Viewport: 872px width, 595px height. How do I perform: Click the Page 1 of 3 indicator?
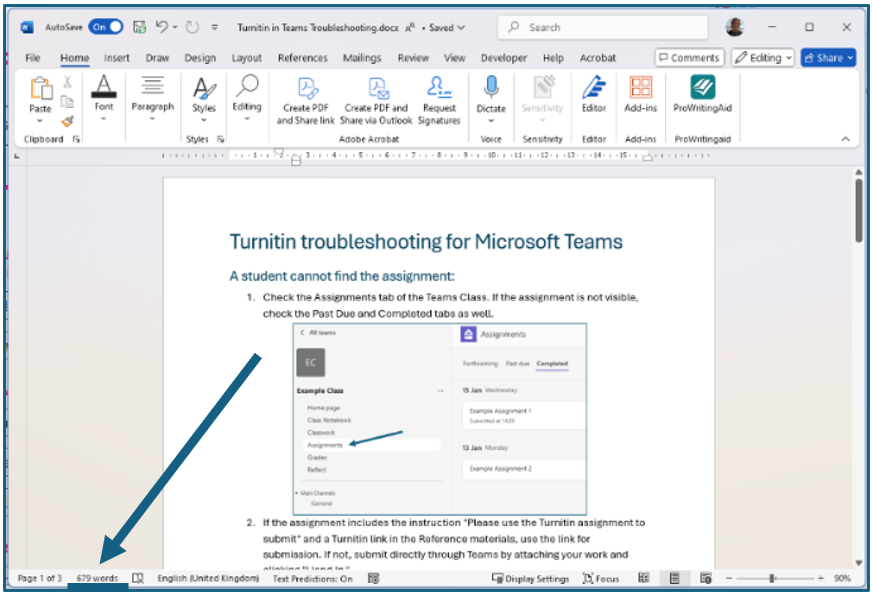(x=39, y=579)
